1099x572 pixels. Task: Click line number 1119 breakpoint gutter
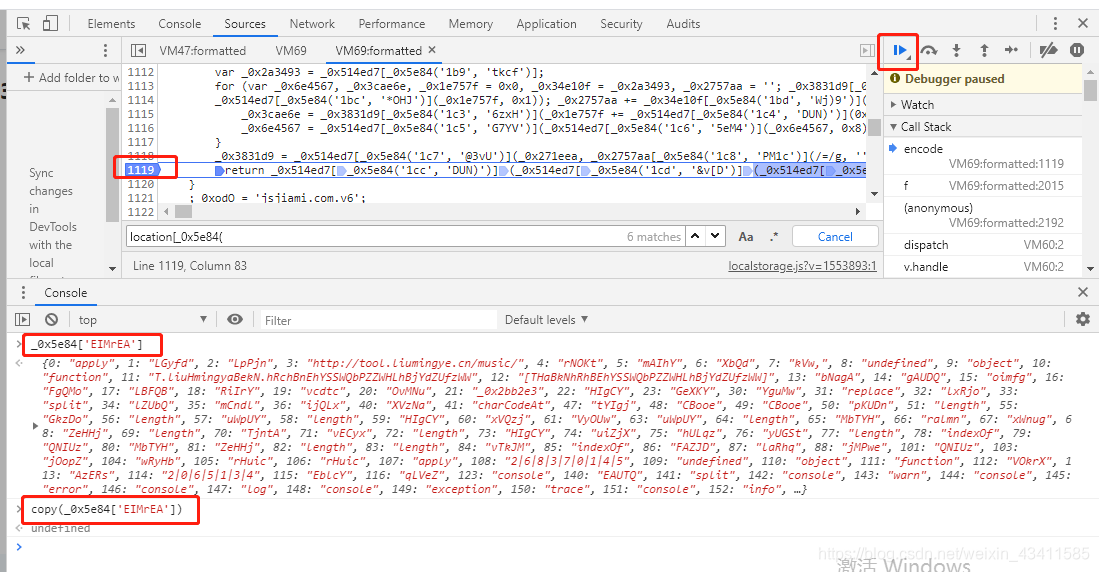pos(141,170)
